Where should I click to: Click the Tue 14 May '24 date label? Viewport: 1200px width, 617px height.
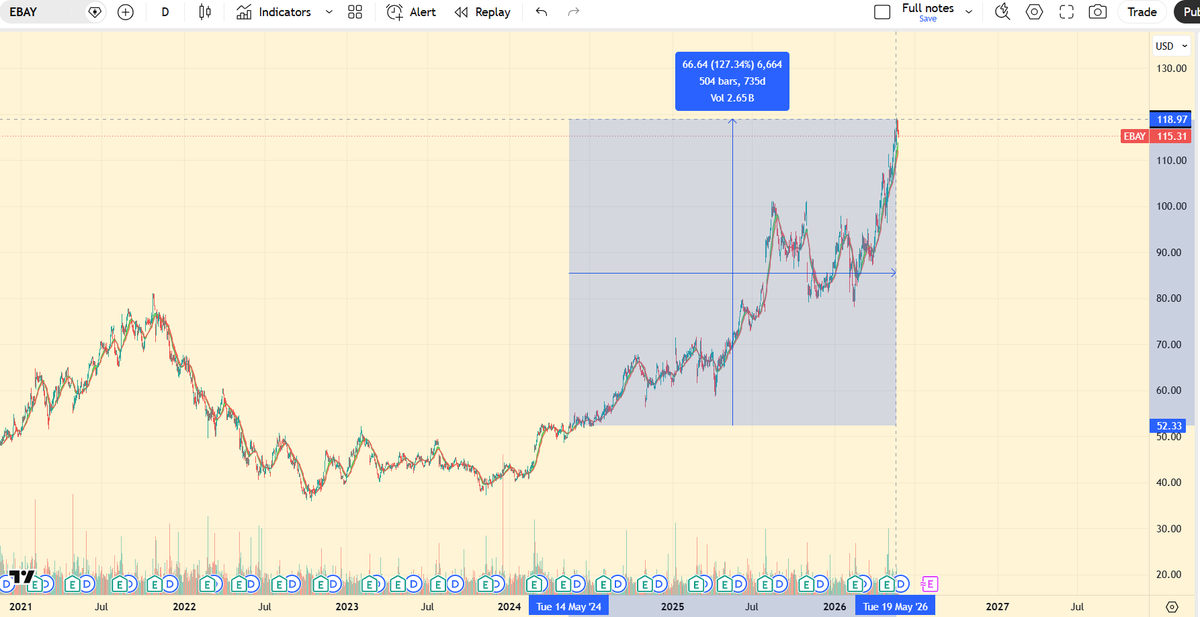[568, 606]
